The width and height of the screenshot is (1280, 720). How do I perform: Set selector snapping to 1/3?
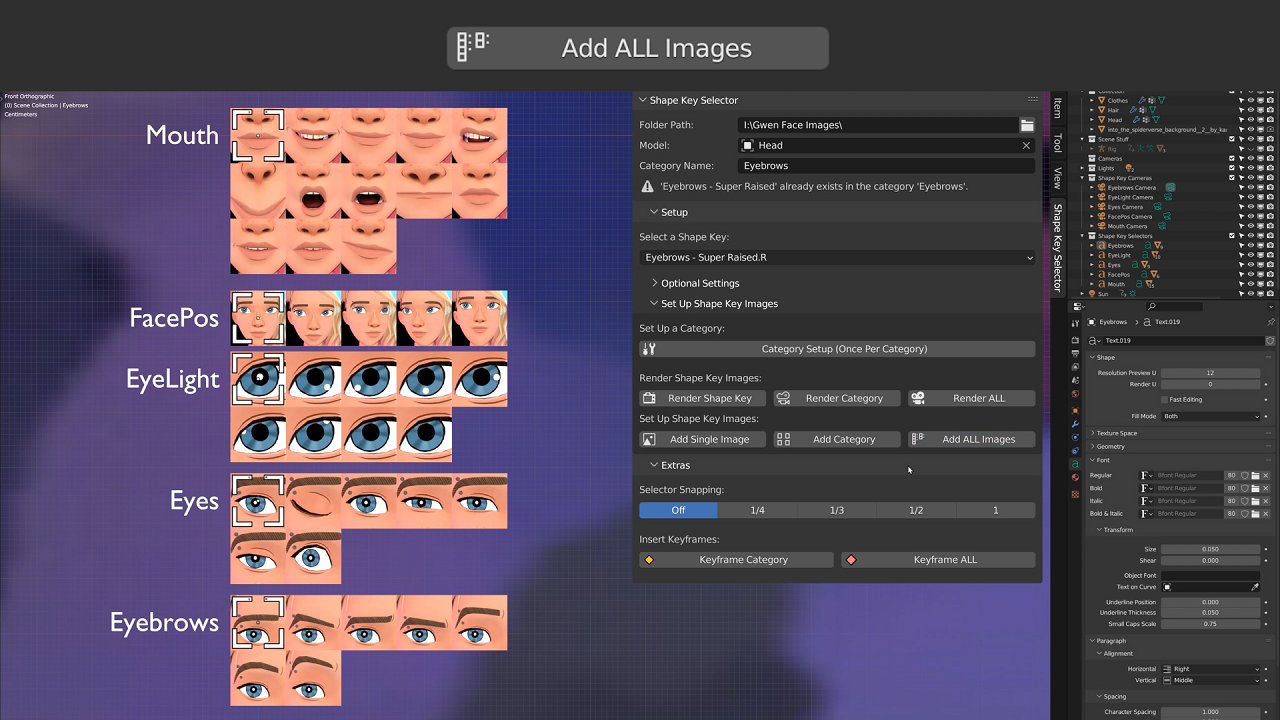837,510
